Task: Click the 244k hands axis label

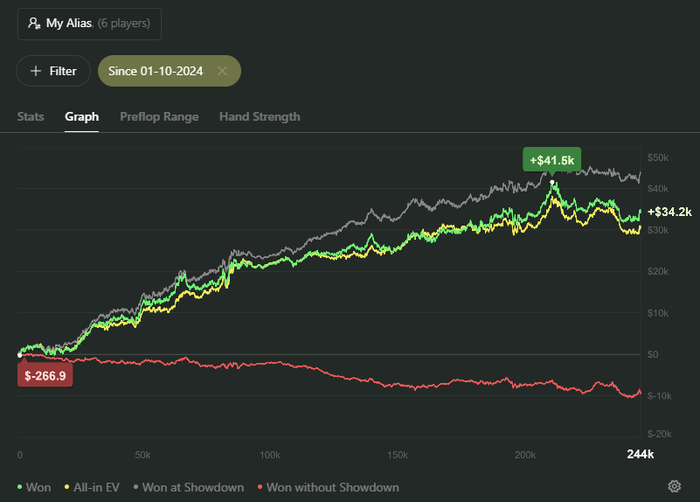Action: click(x=639, y=454)
